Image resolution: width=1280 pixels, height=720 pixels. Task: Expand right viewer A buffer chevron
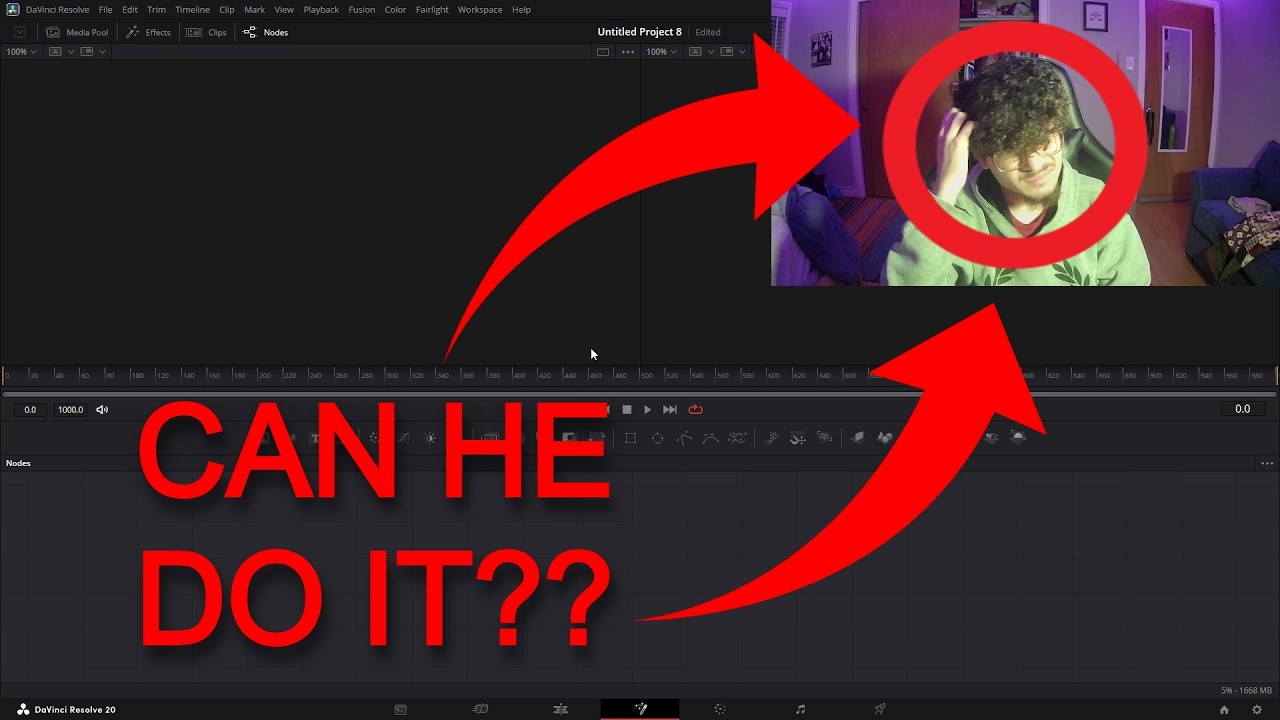[711, 52]
